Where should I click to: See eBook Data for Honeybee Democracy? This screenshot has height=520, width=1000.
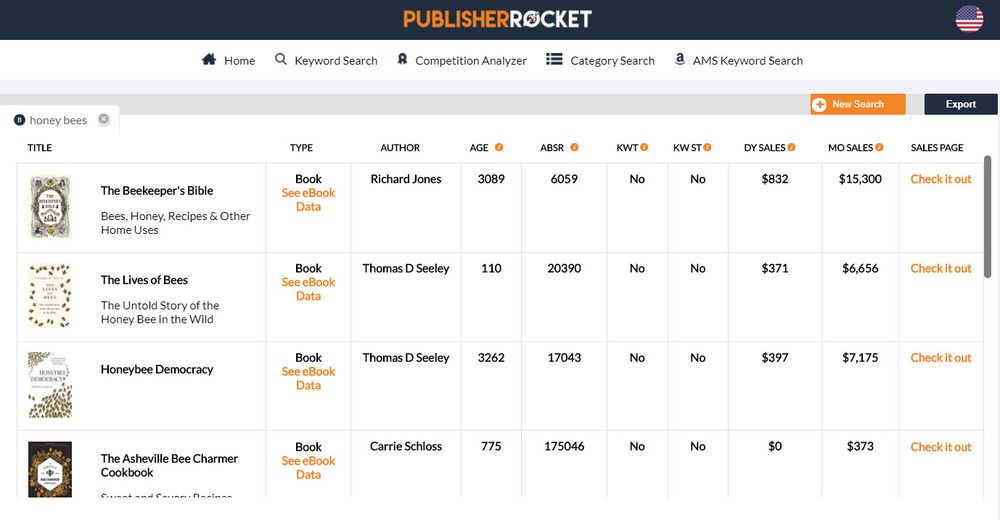308,378
